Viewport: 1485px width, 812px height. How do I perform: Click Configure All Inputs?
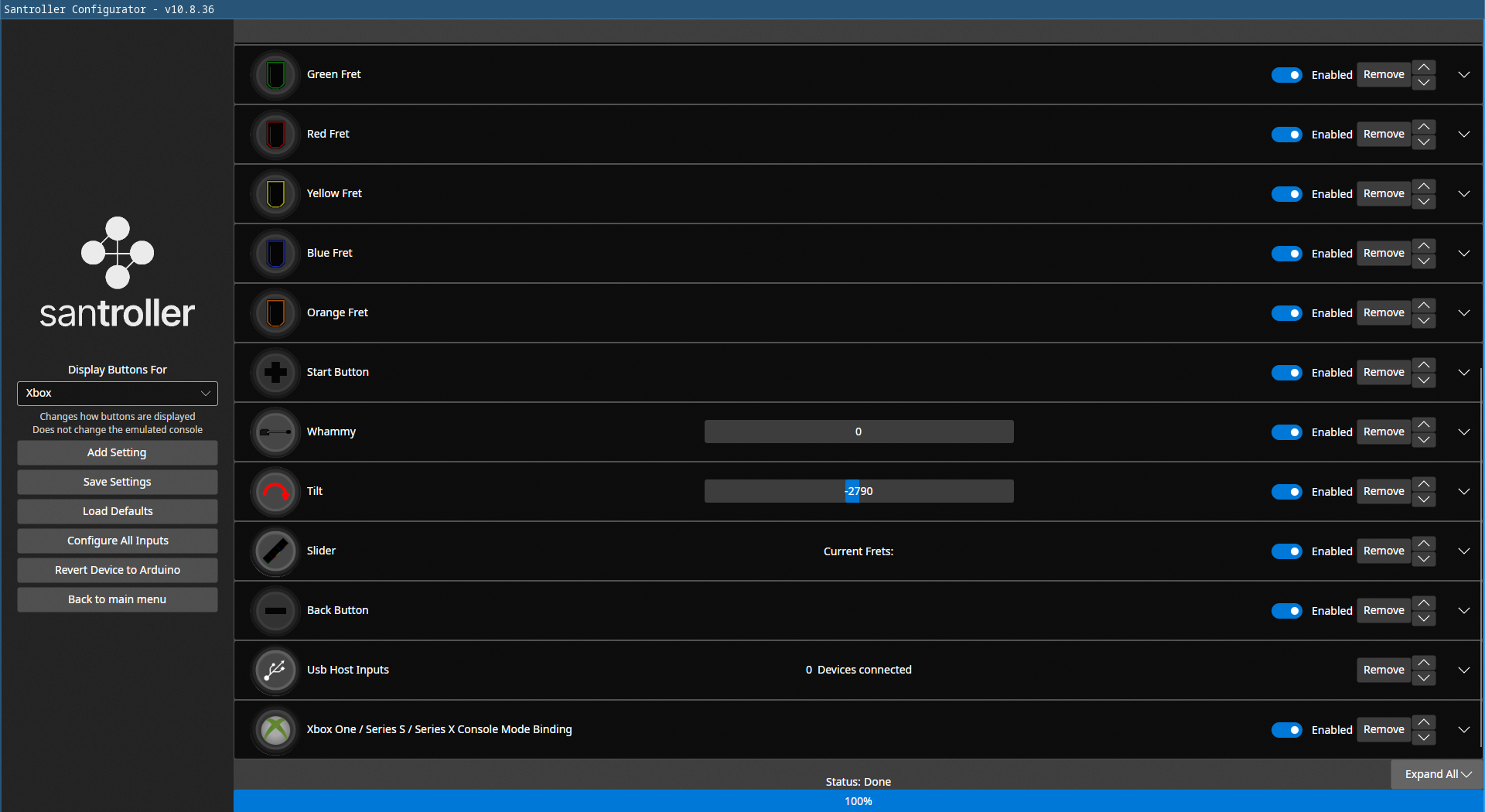[x=118, y=541]
